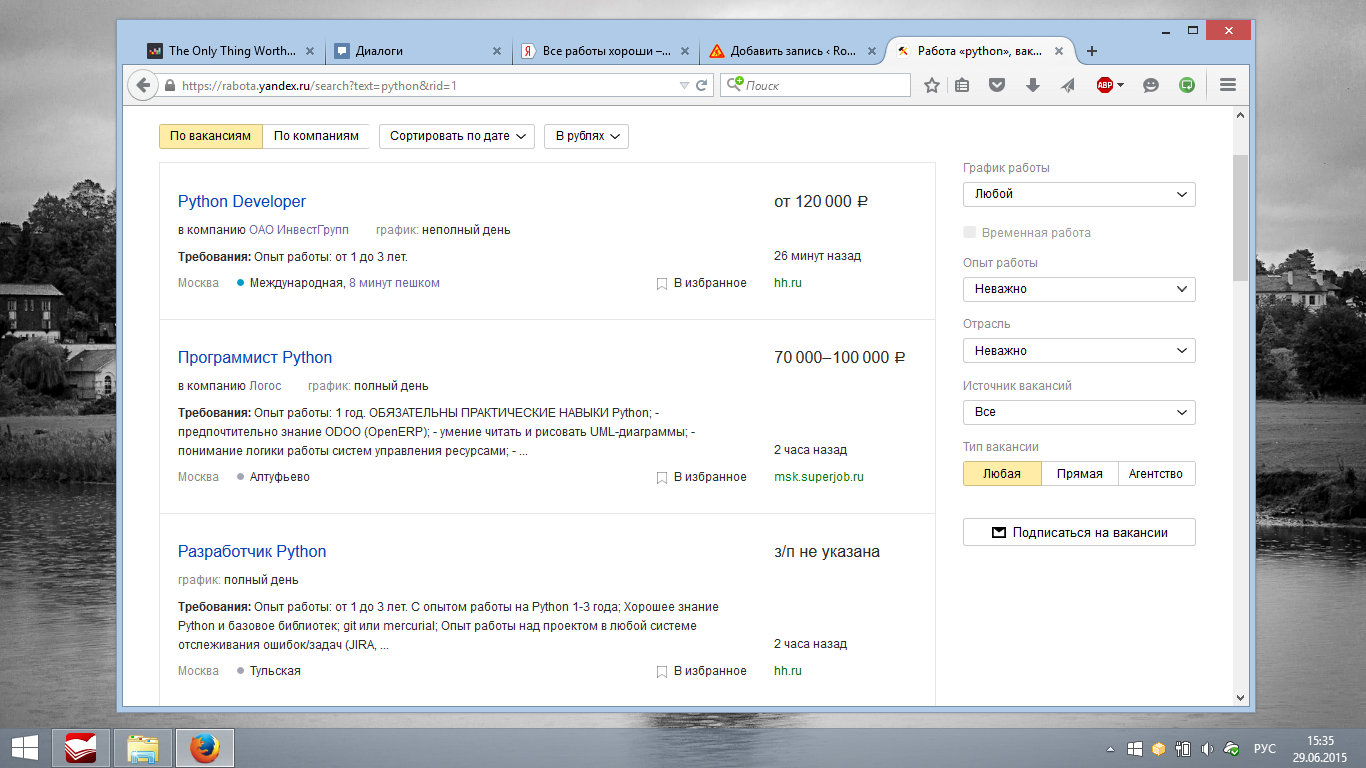The image size is (1366, 768).
Task: Open the В рублях currency dropdown
Action: [x=586, y=136]
